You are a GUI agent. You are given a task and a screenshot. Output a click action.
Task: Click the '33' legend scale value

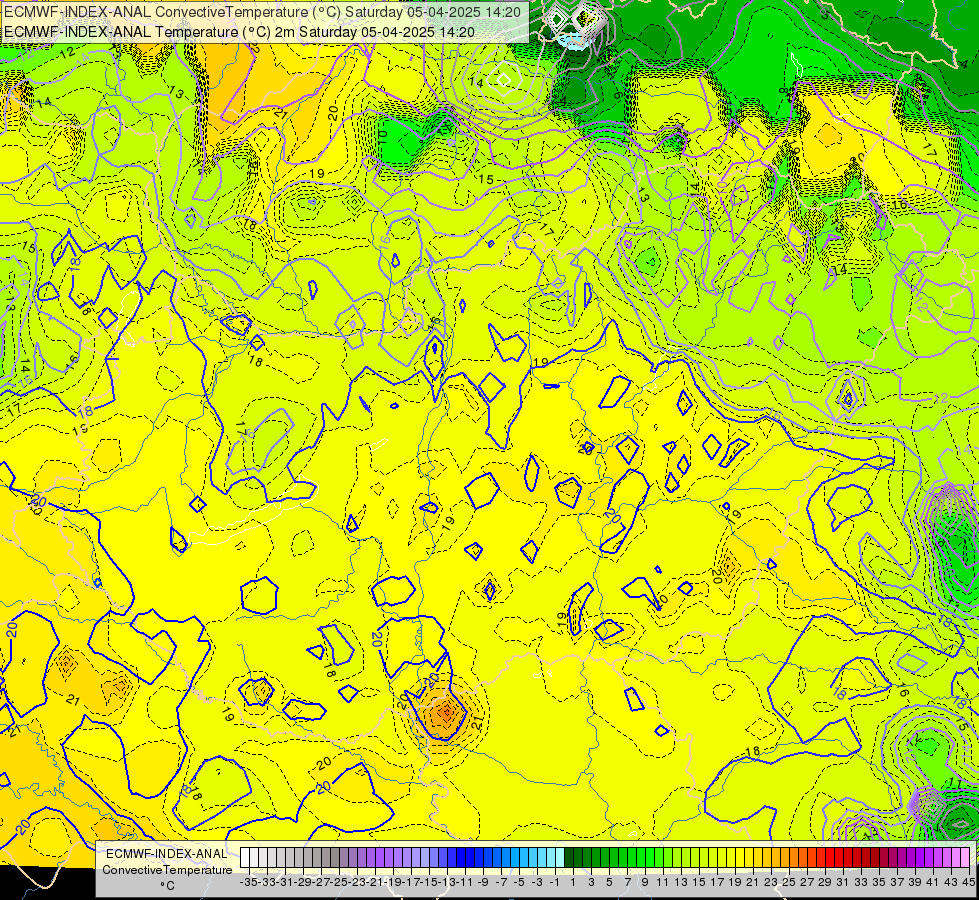(x=860, y=883)
